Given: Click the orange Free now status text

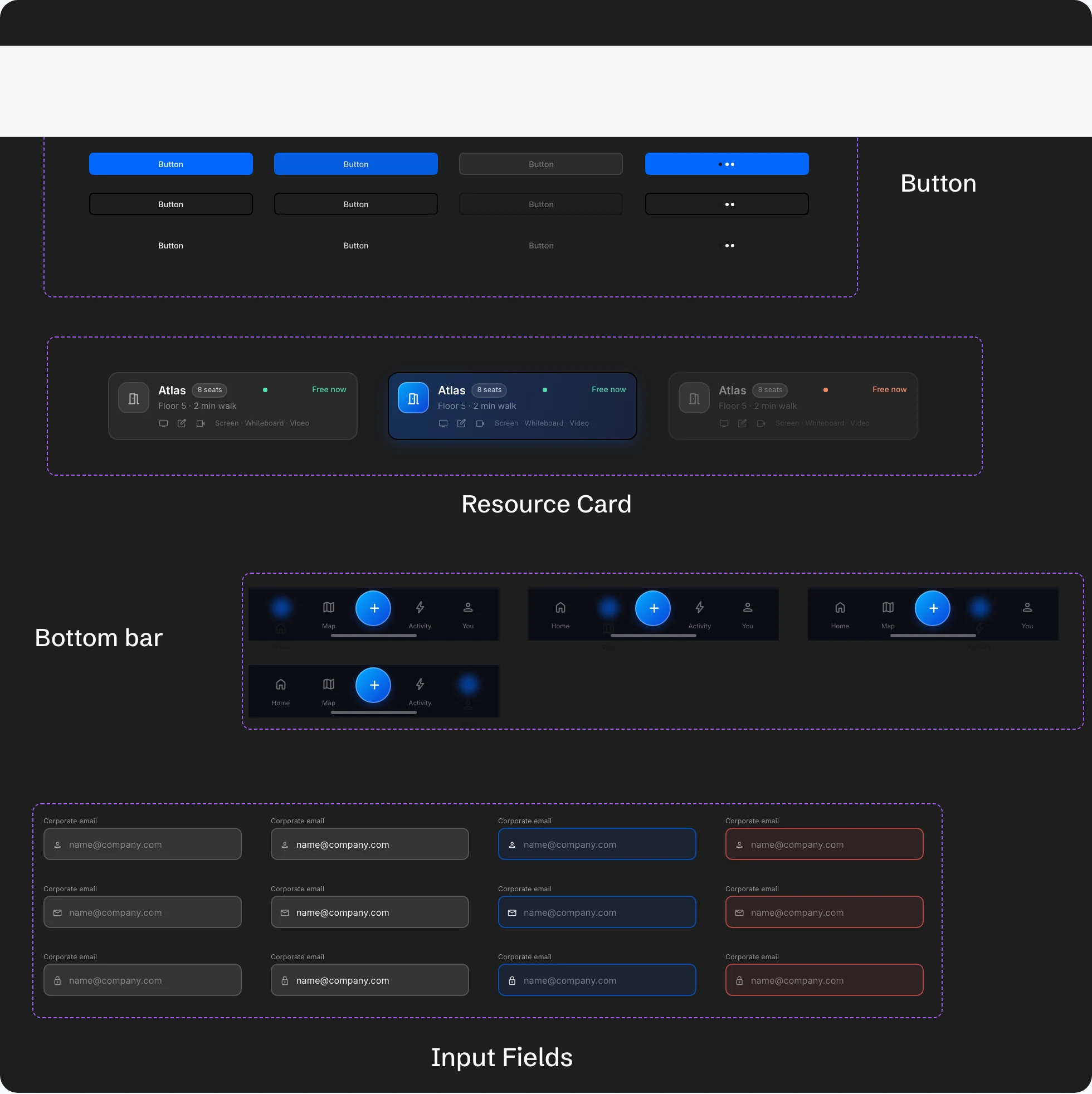Looking at the screenshot, I should (x=889, y=389).
